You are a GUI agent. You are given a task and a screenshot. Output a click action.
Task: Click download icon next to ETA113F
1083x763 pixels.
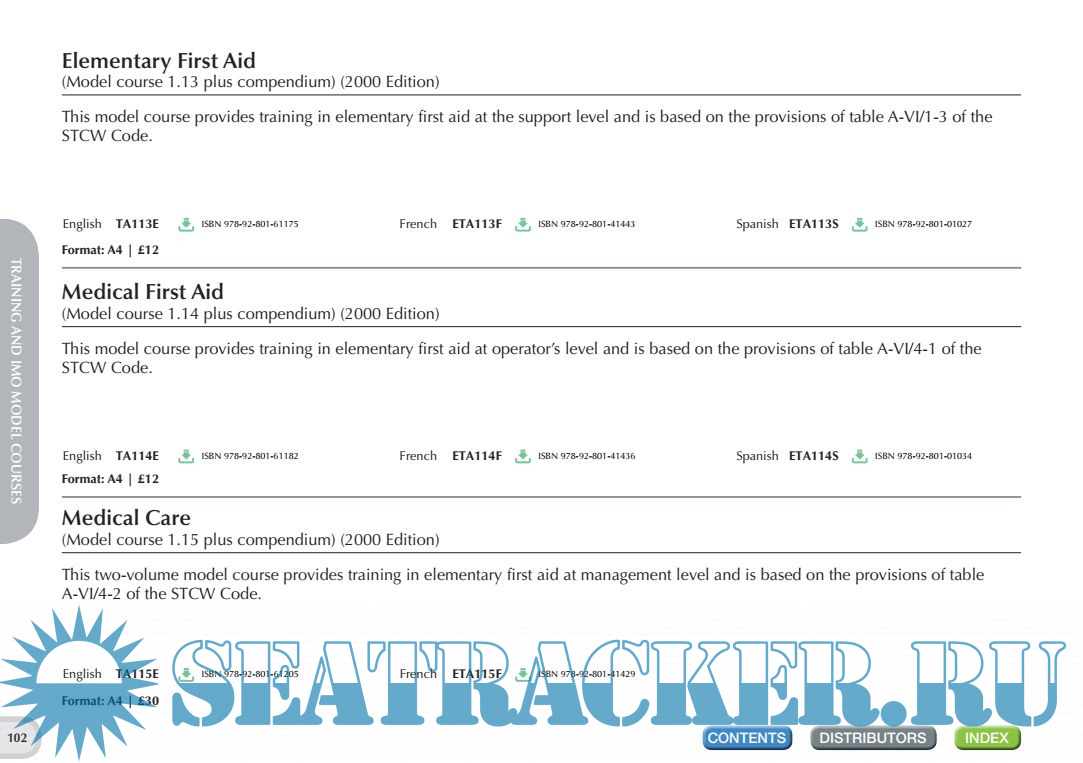coord(522,224)
